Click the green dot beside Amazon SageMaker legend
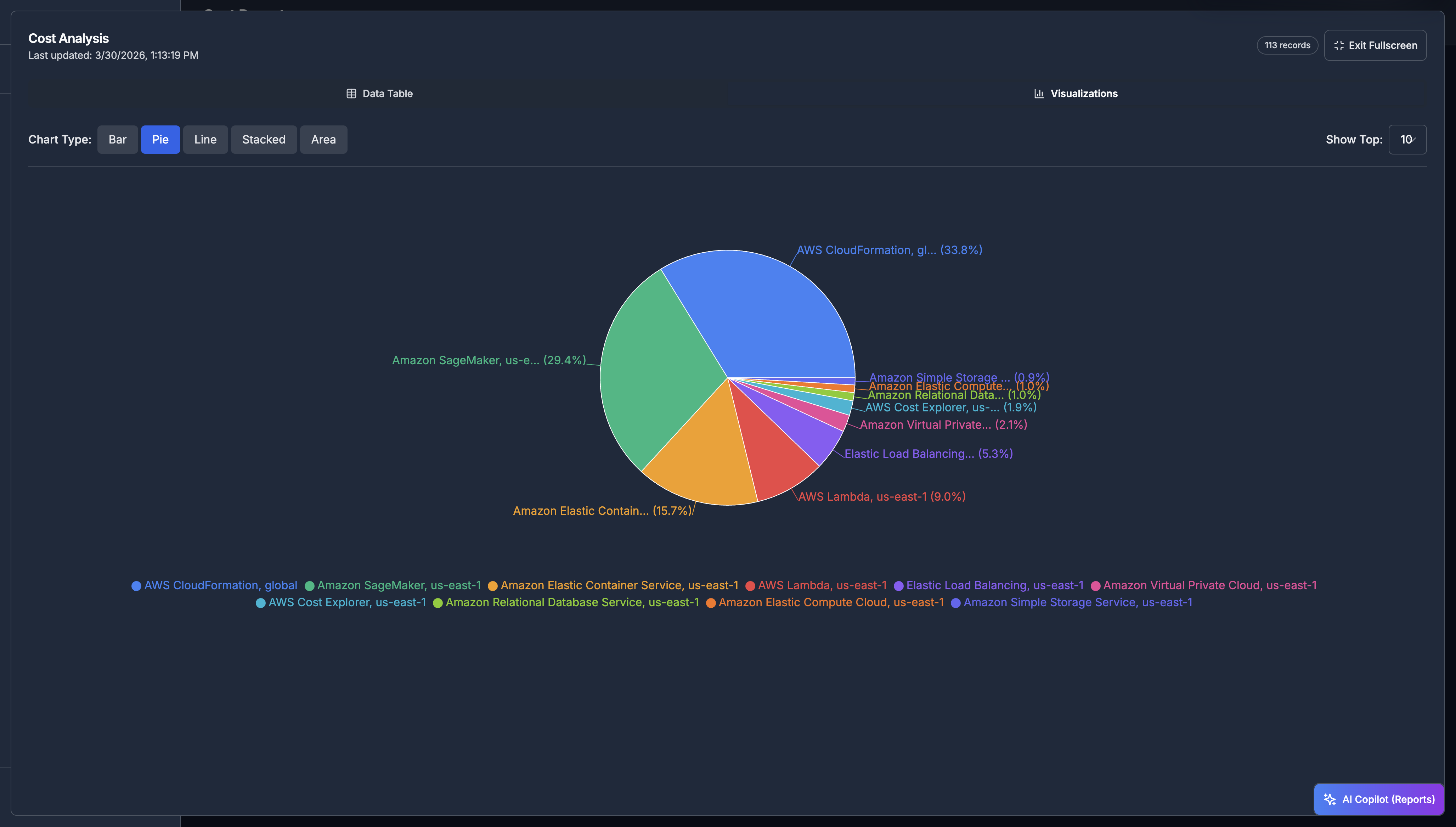The height and width of the screenshot is (827, 1456). 310,586
